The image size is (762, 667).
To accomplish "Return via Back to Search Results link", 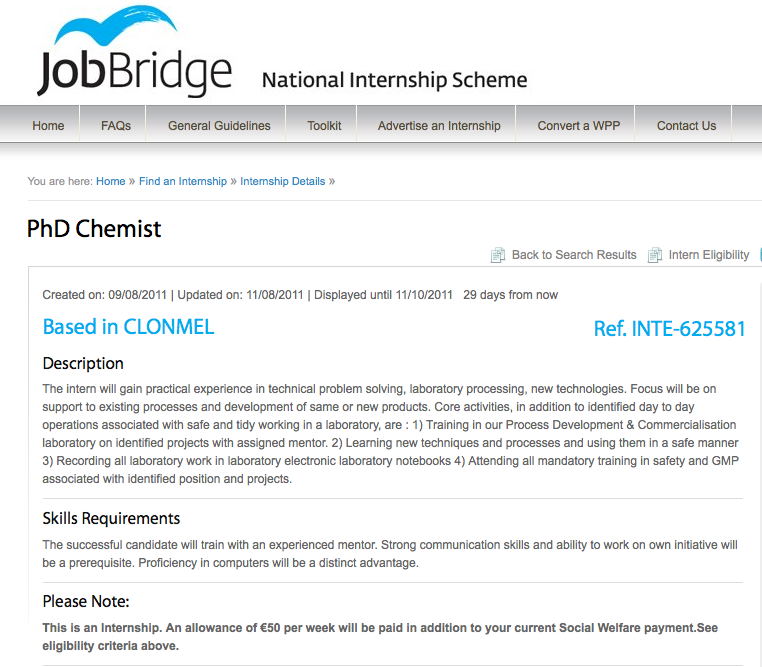I will coord(574,255).
